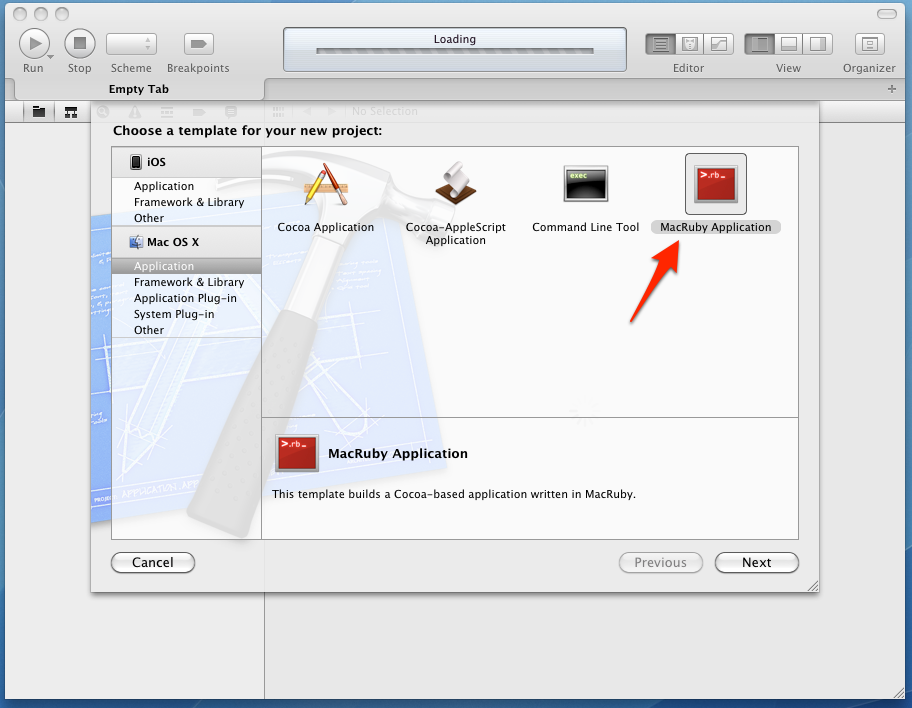Click the Cocoa Application label
Image resolution: width=912 pixels, height=708 pixels.
[326, 227]
